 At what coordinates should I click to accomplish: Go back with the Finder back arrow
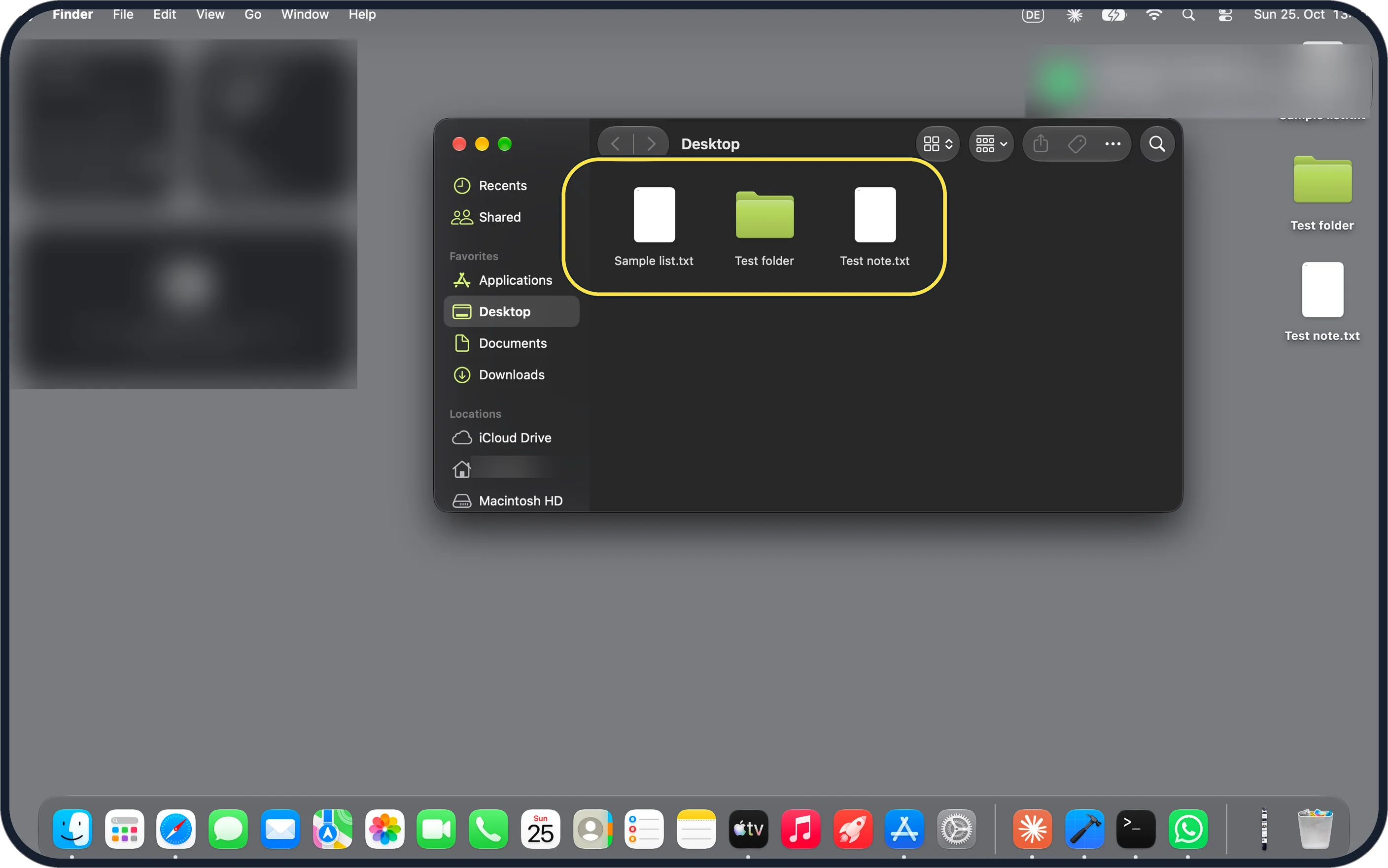[x=616, y=143]
